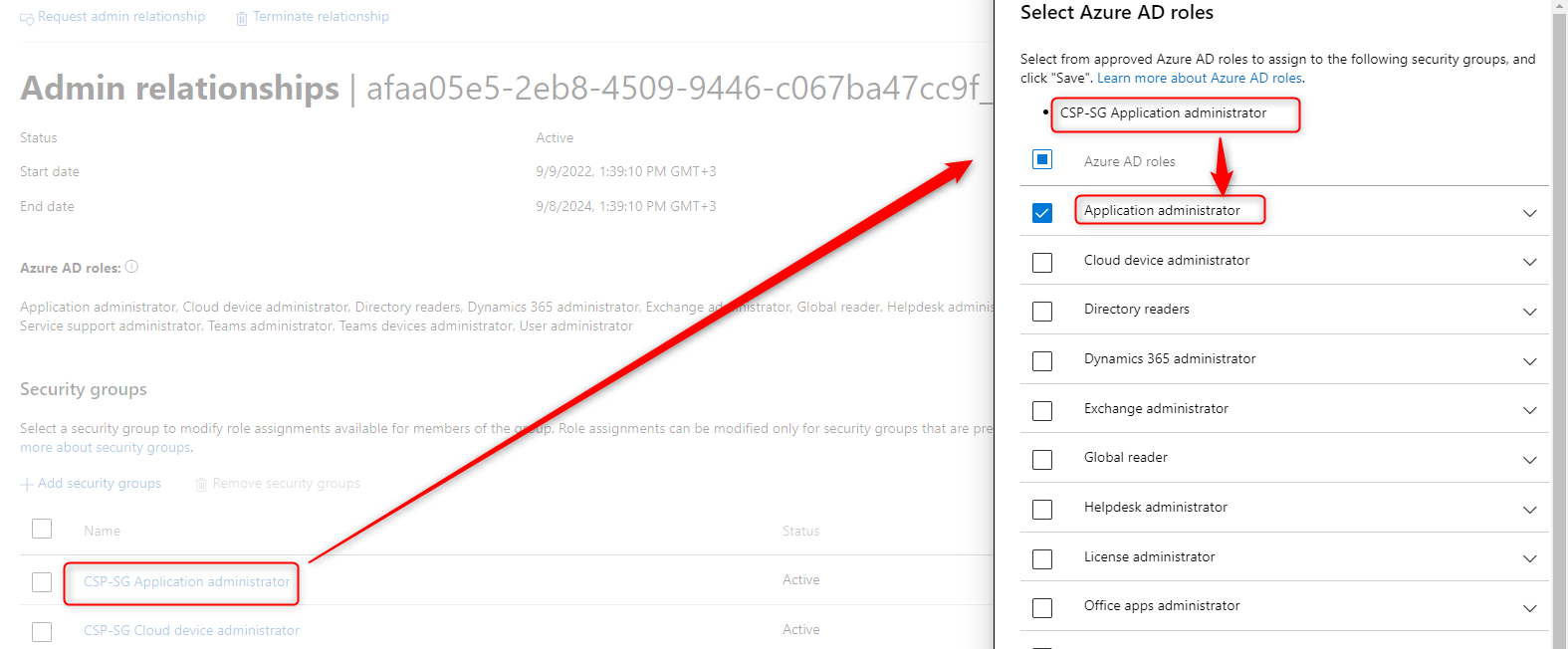Open the CSP-SG Cloud device administrator group link
The height and width of the screenshot is (649, 1568).
coord(191,630)
